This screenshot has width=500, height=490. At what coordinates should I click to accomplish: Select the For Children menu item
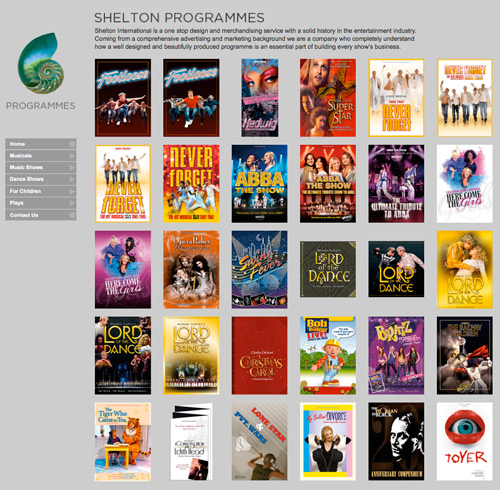(x=41, y=191)
